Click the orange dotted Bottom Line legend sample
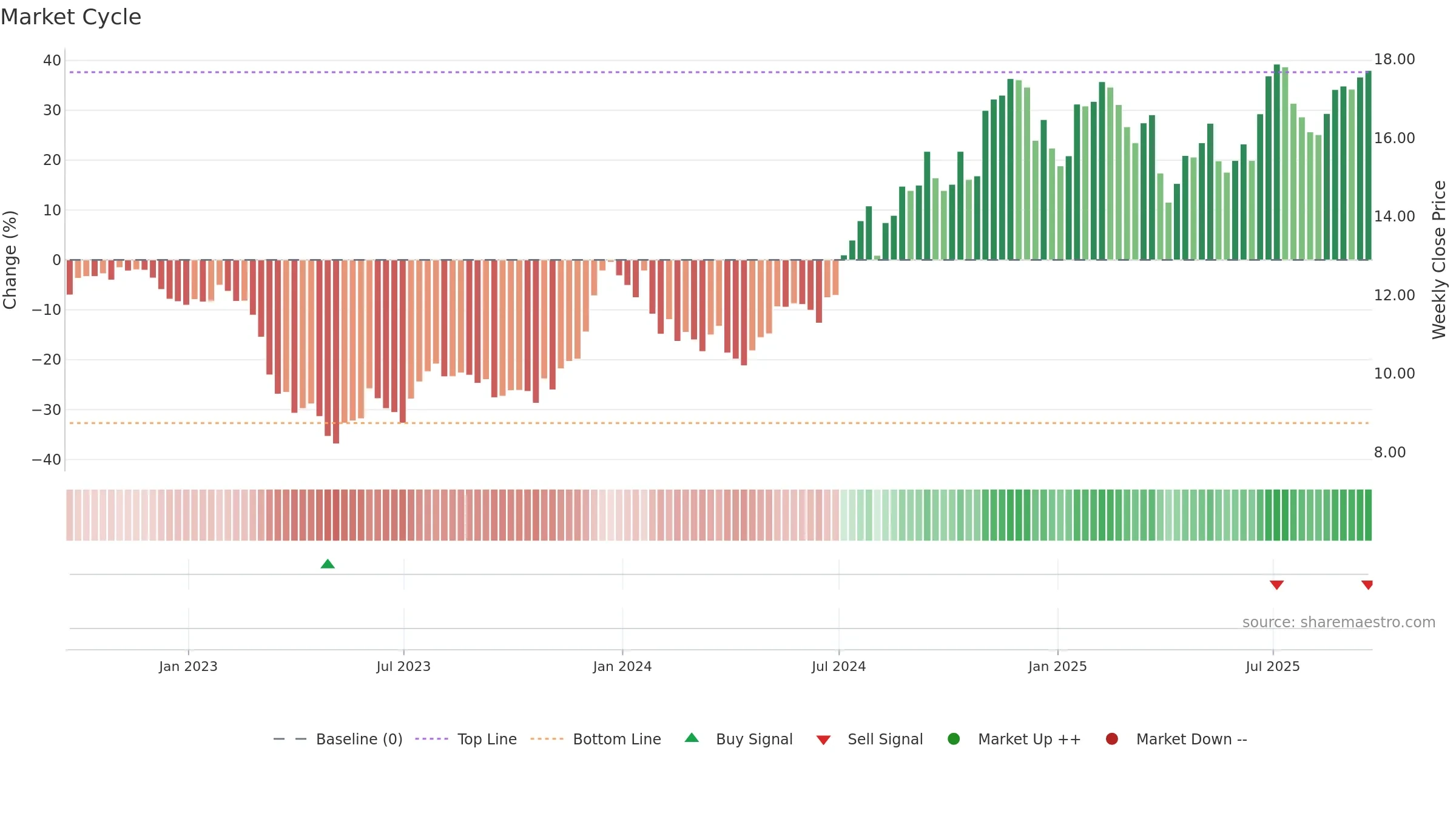Image resolution: width=1456 pixels, height=819 pixels. [547, 739]
